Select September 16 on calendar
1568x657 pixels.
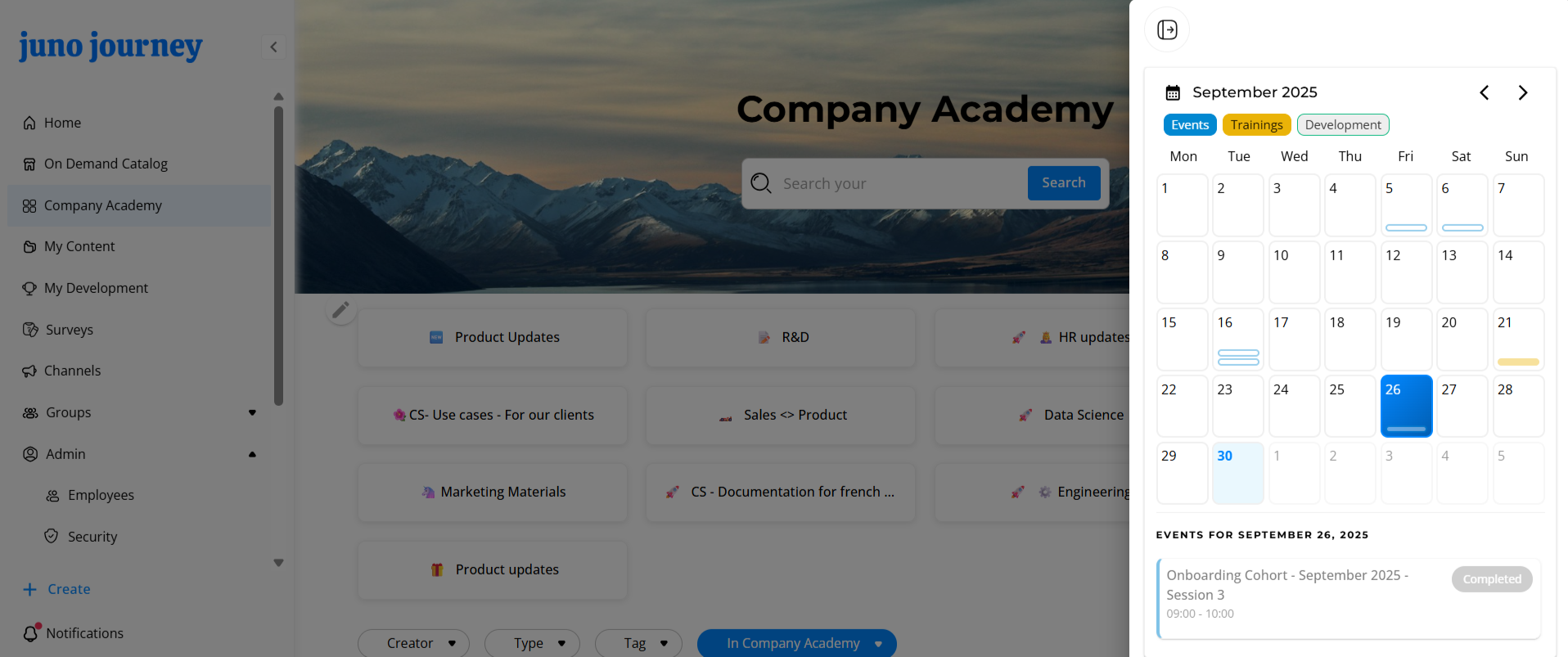[1237, 339]
